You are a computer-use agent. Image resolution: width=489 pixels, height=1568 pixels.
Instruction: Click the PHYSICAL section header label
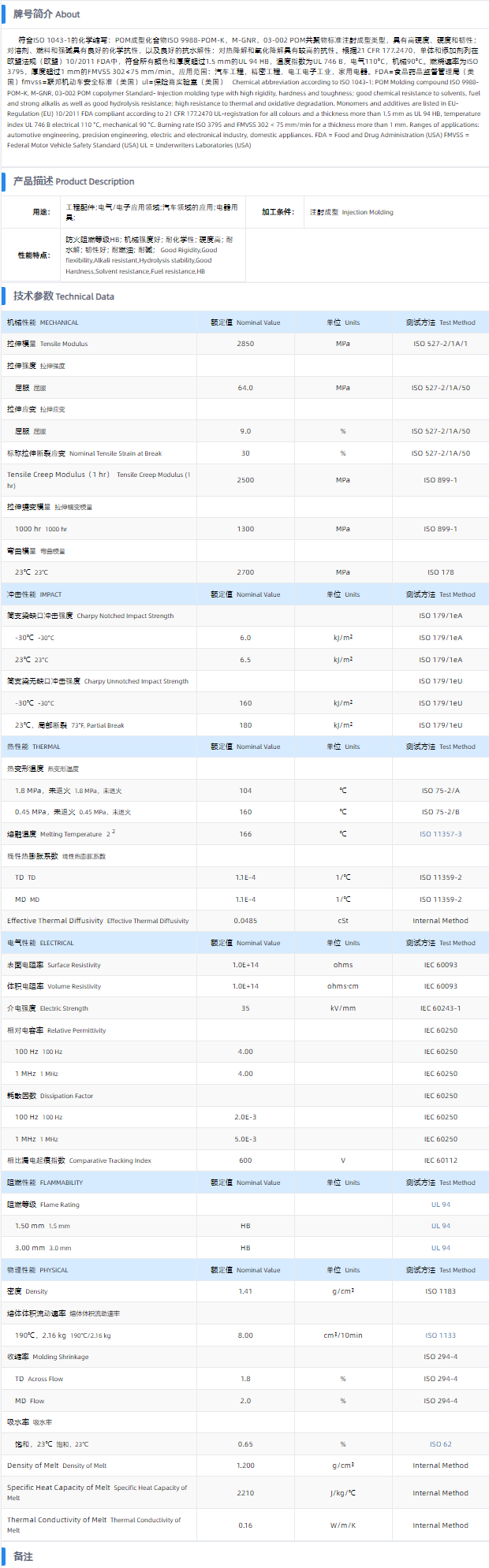38,1270
